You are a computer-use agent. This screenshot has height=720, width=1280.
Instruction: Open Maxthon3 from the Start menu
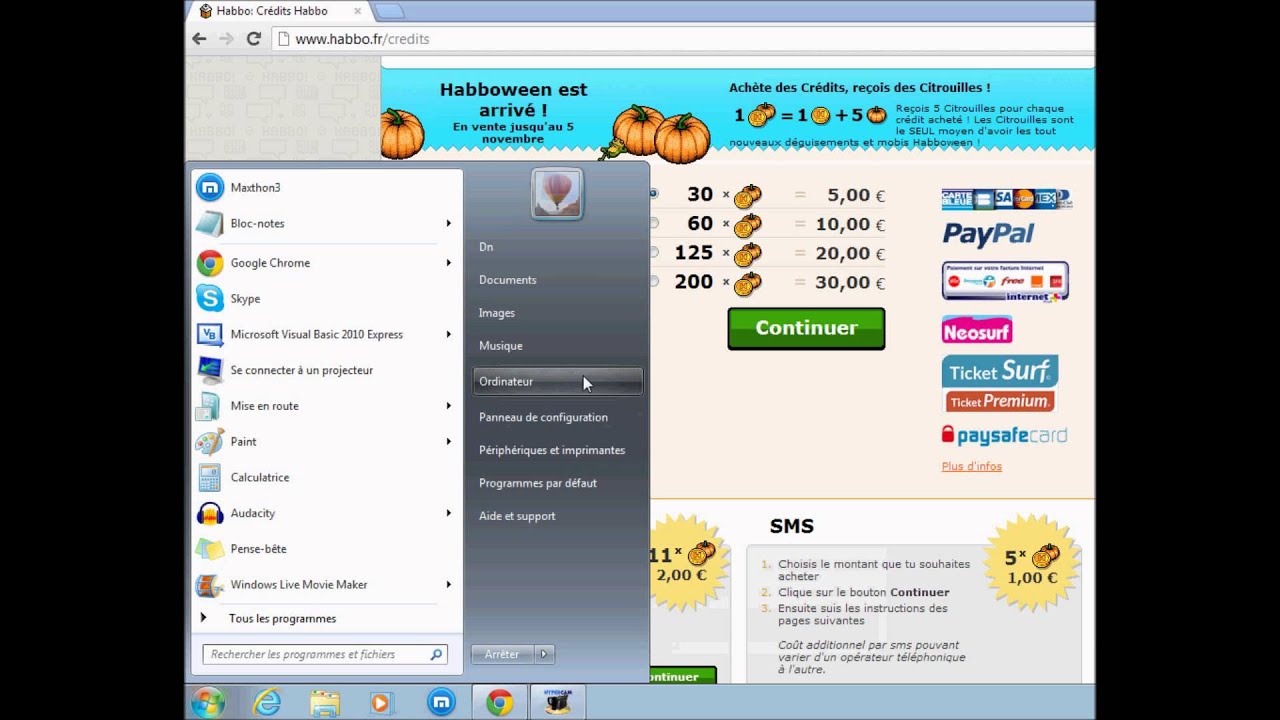[325, 187]
